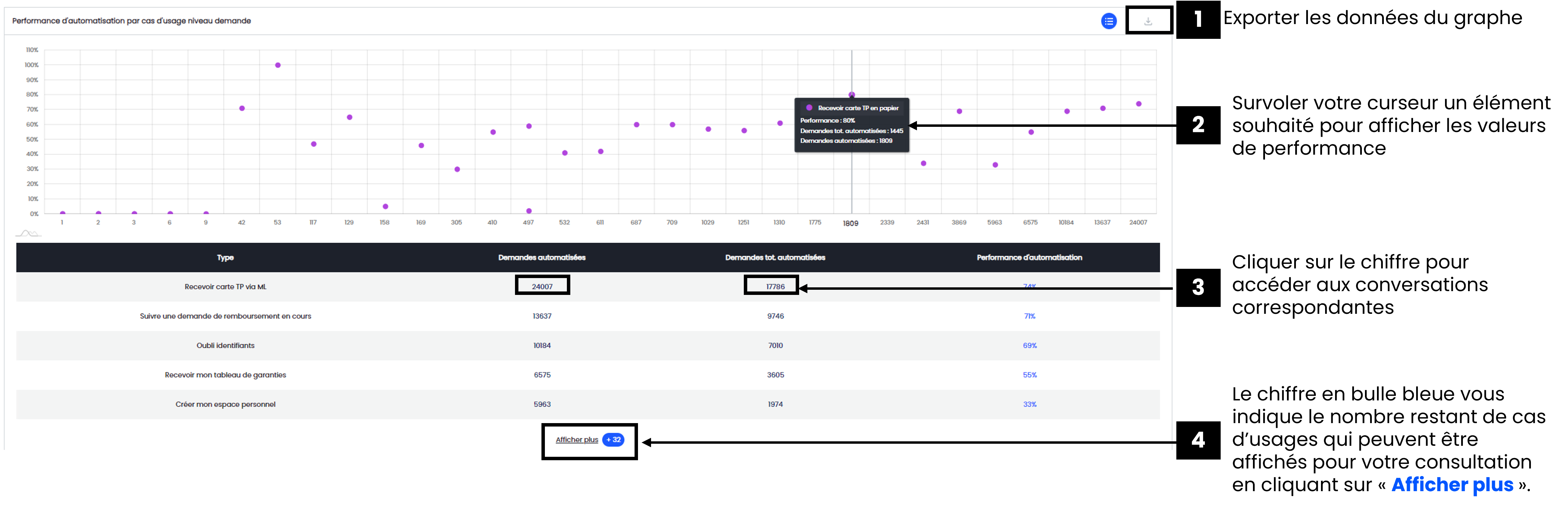Open the 55% performance link
The image size is (1568, 508).
point(1029,375)
